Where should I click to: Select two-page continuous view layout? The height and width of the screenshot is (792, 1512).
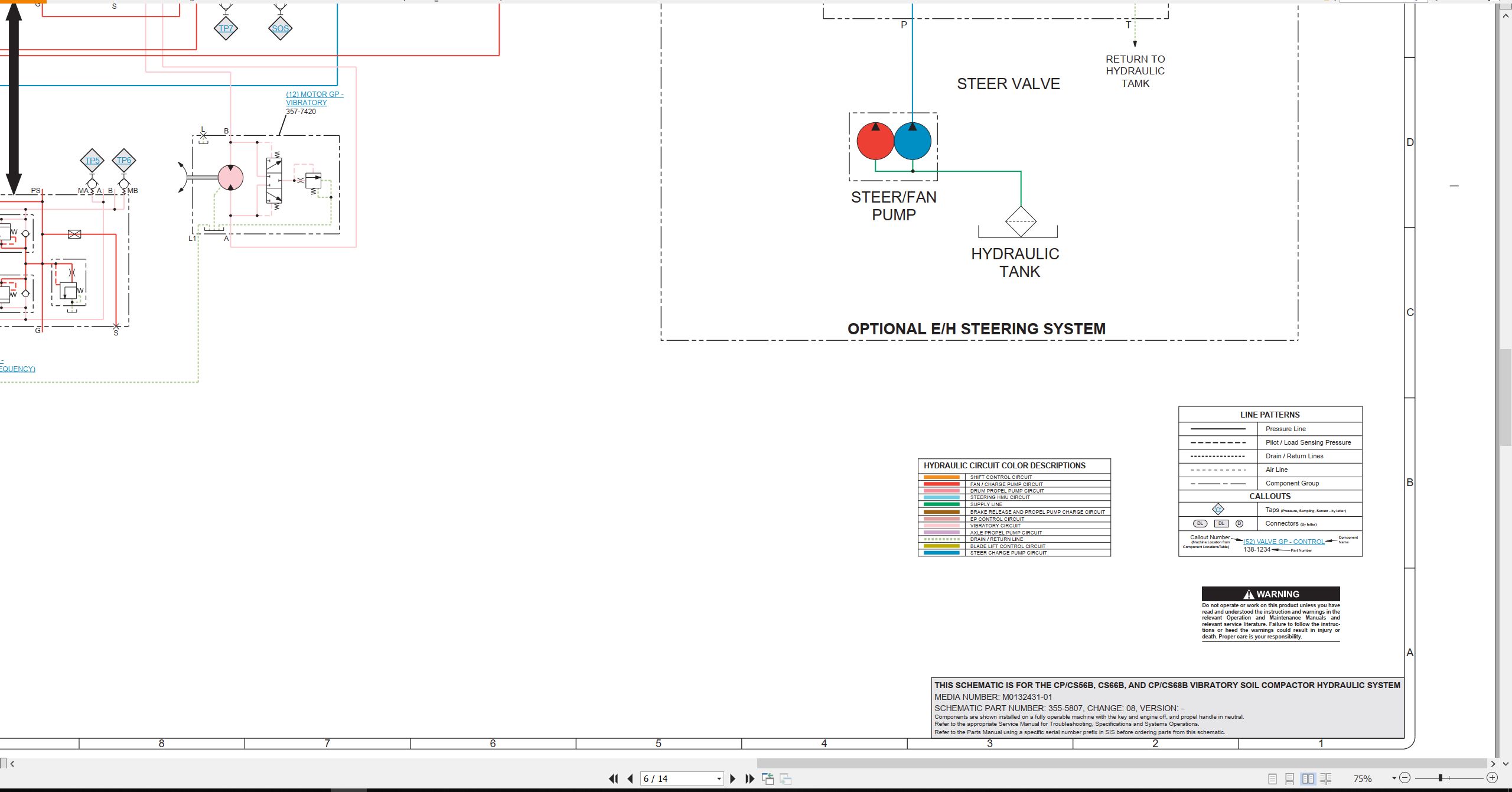1326,779
